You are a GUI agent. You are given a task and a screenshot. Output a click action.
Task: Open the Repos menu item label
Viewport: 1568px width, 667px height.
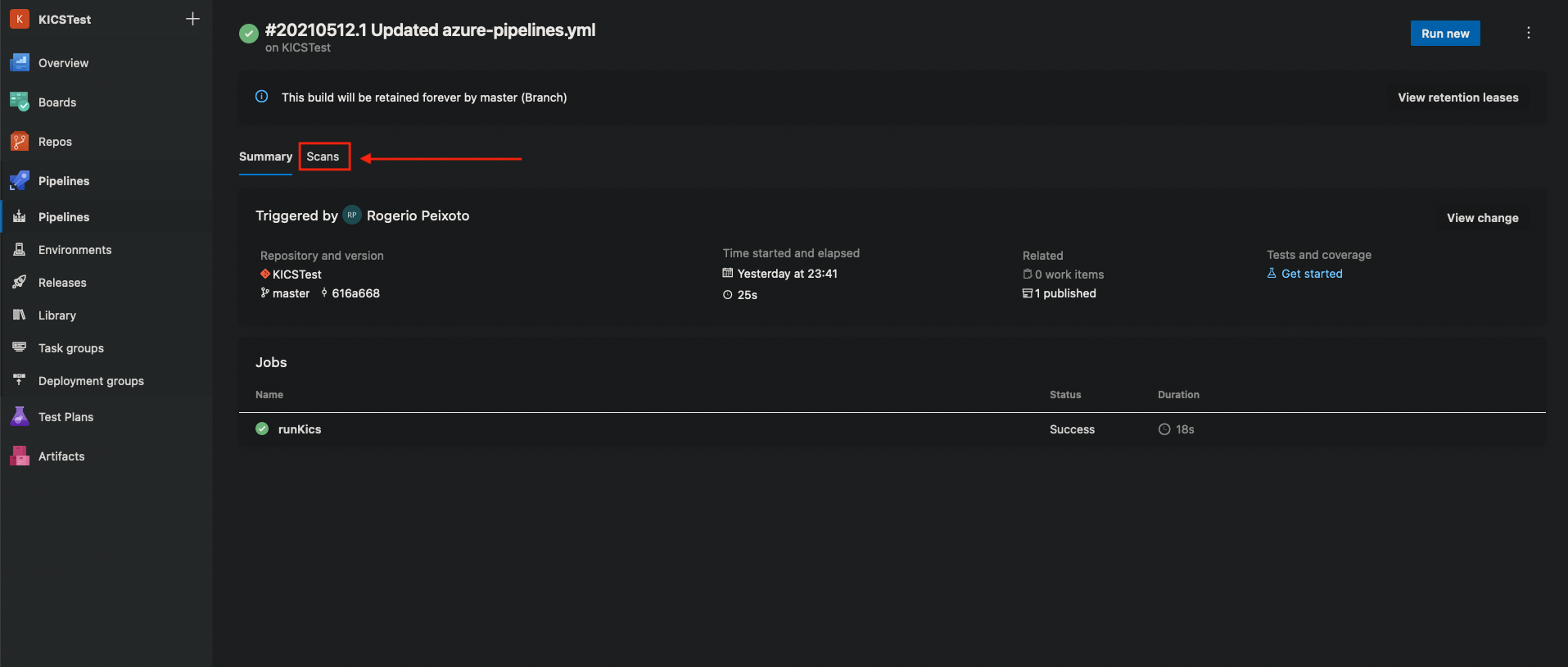[55, 142]
